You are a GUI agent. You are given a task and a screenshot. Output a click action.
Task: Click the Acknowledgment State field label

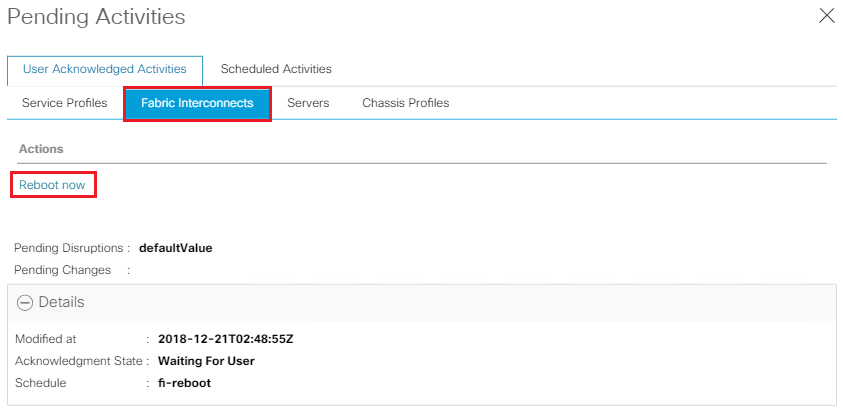[82, 361]
